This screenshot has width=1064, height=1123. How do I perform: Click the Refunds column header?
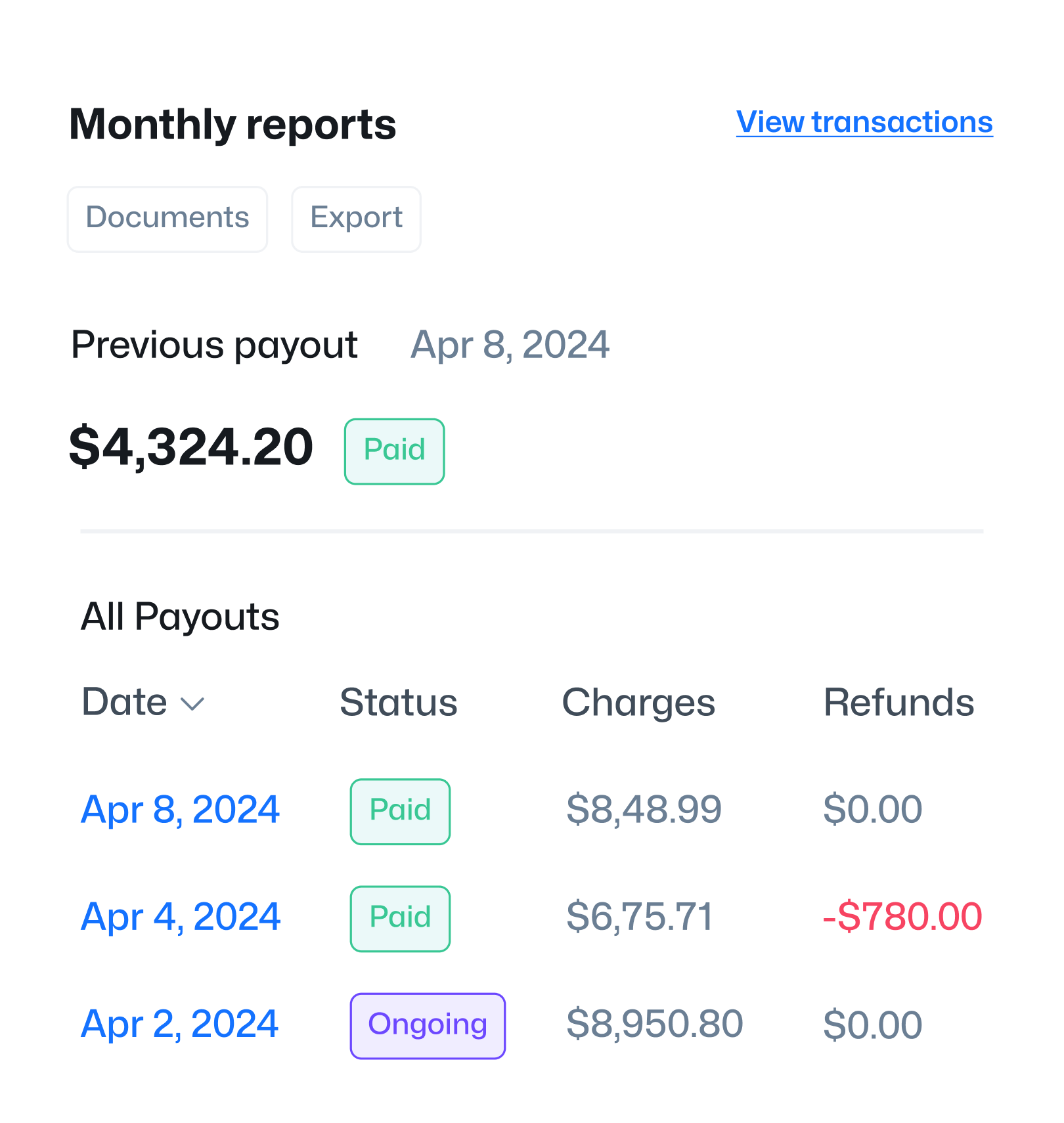(x=899, y=701)
